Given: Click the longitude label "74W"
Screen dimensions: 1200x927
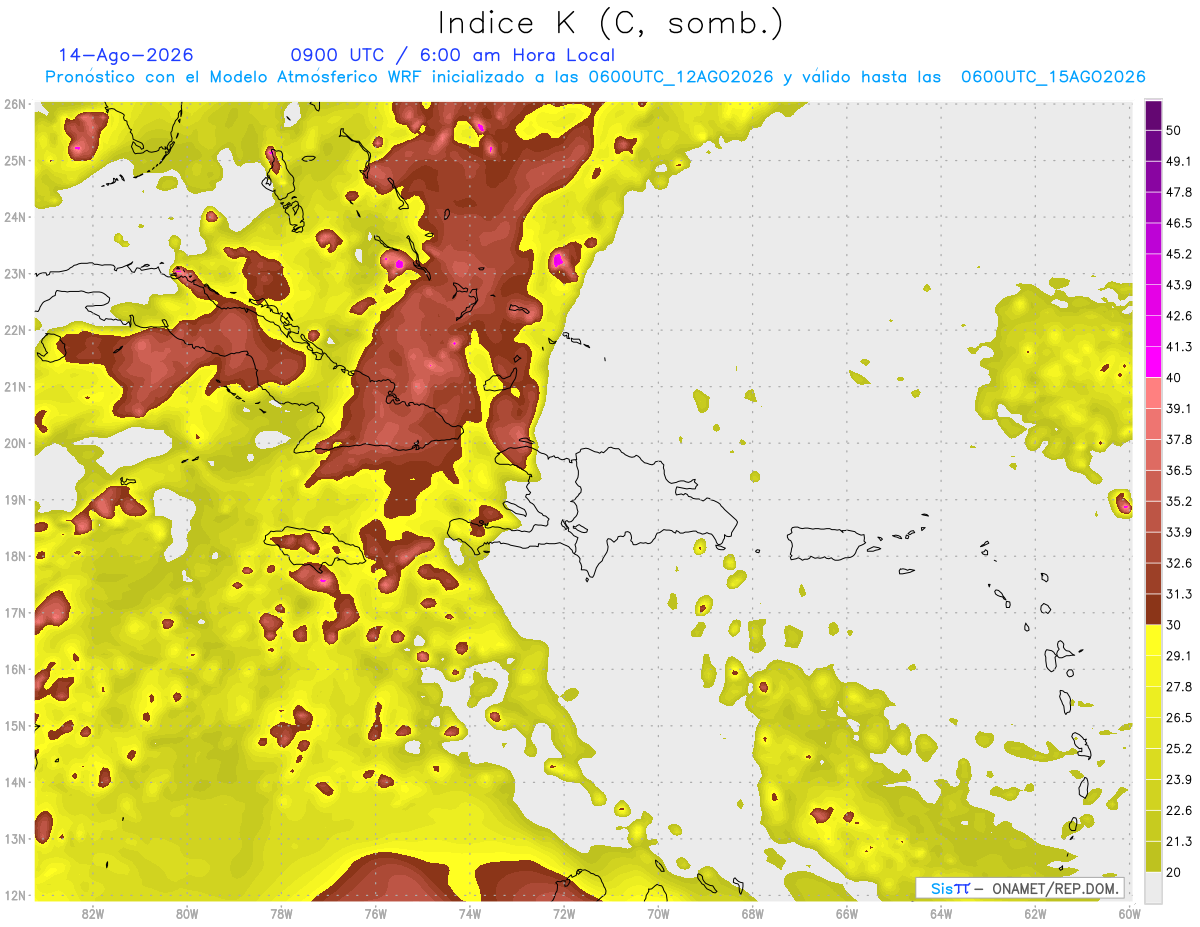Looking at the screenshot, I should tap(470, 913).
